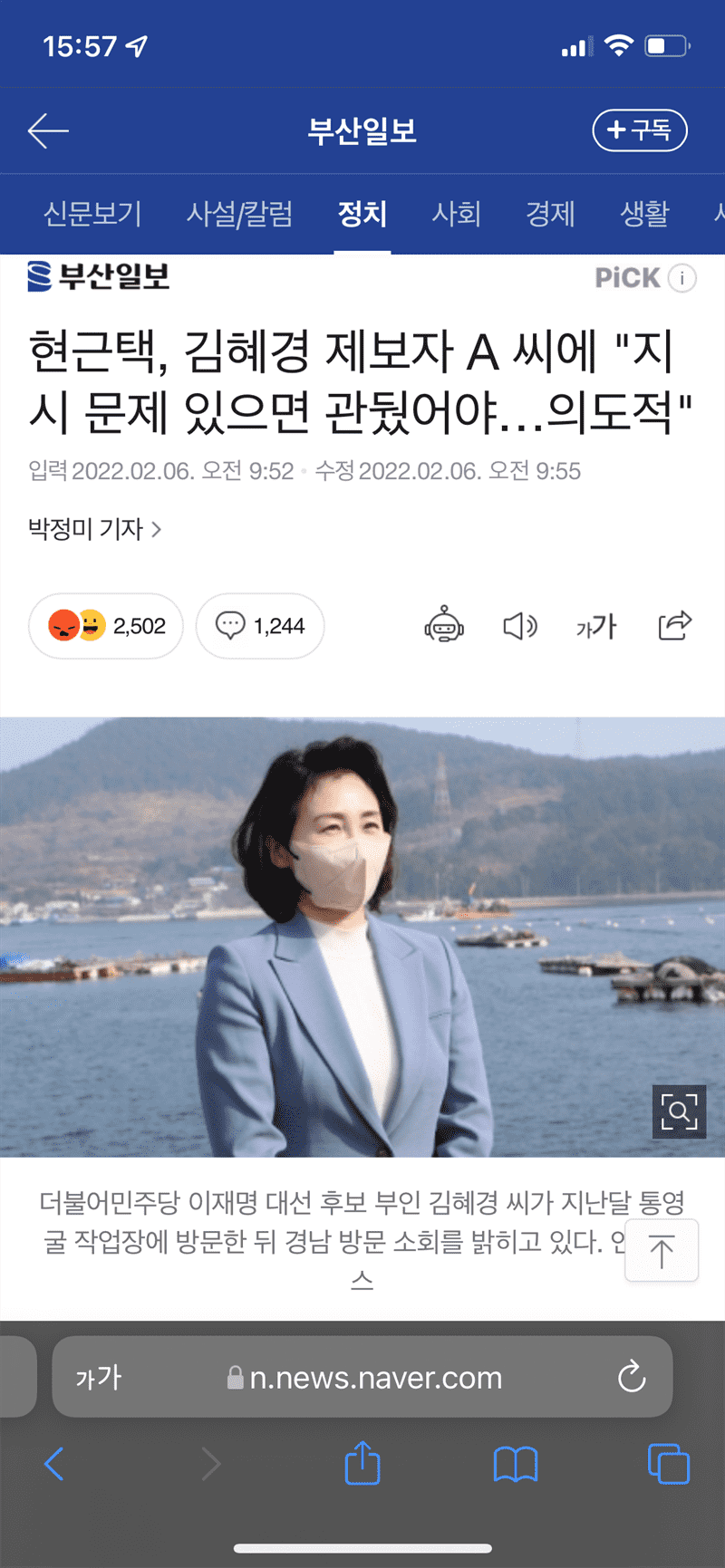Open the Safari bookmarks book icon
Image resolution: width=725 pixels, height=1568 pixels.
pos(516,1464)
